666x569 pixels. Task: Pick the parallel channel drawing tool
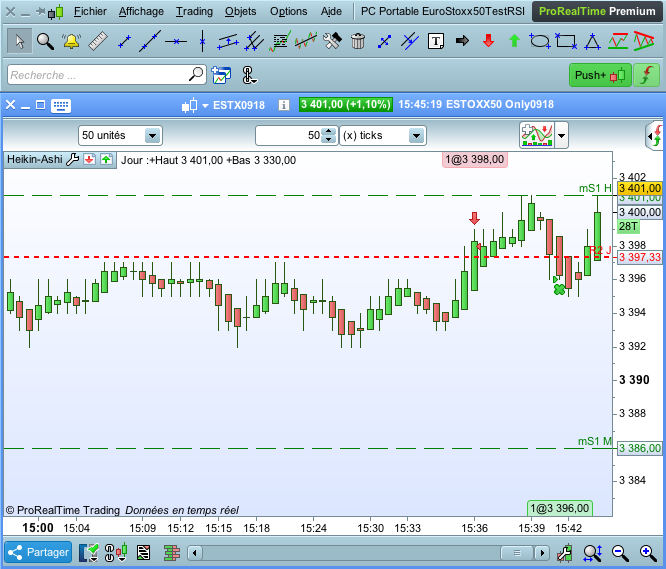[x=228, y=41]
